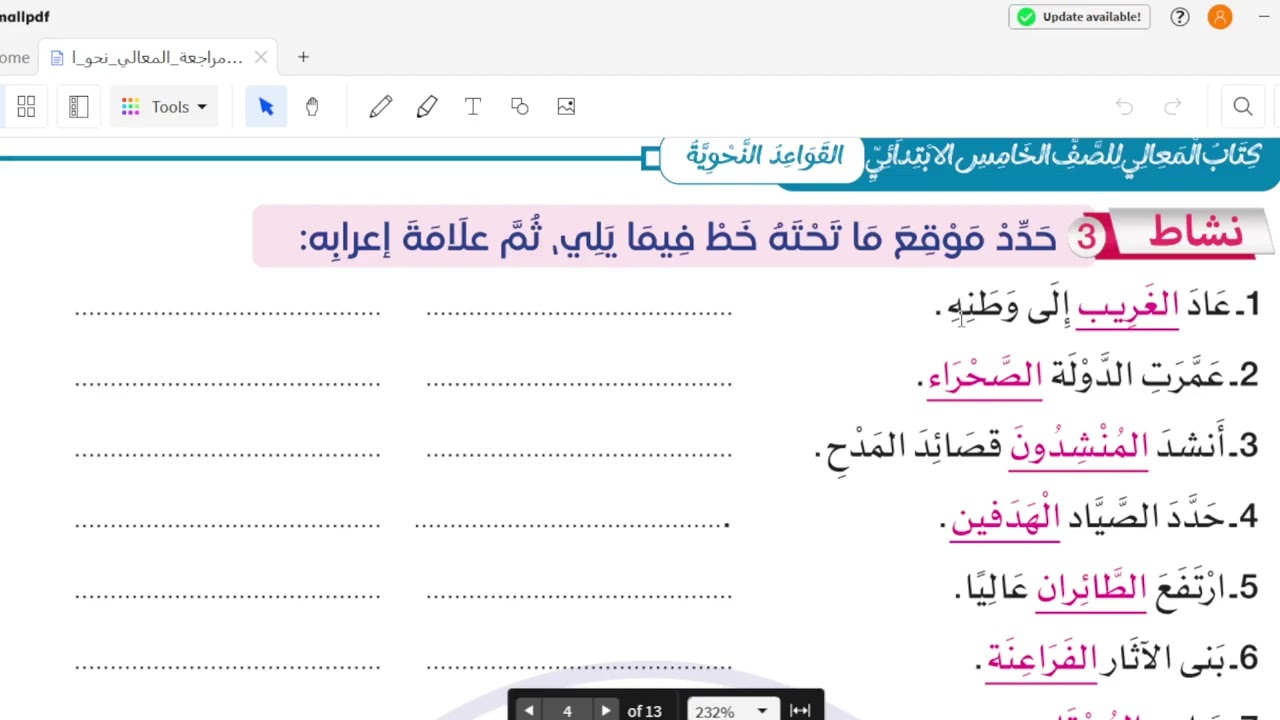Select the text insertion tool
The height and width of the screenshot is (720, 1280).
tap(473, 106)
